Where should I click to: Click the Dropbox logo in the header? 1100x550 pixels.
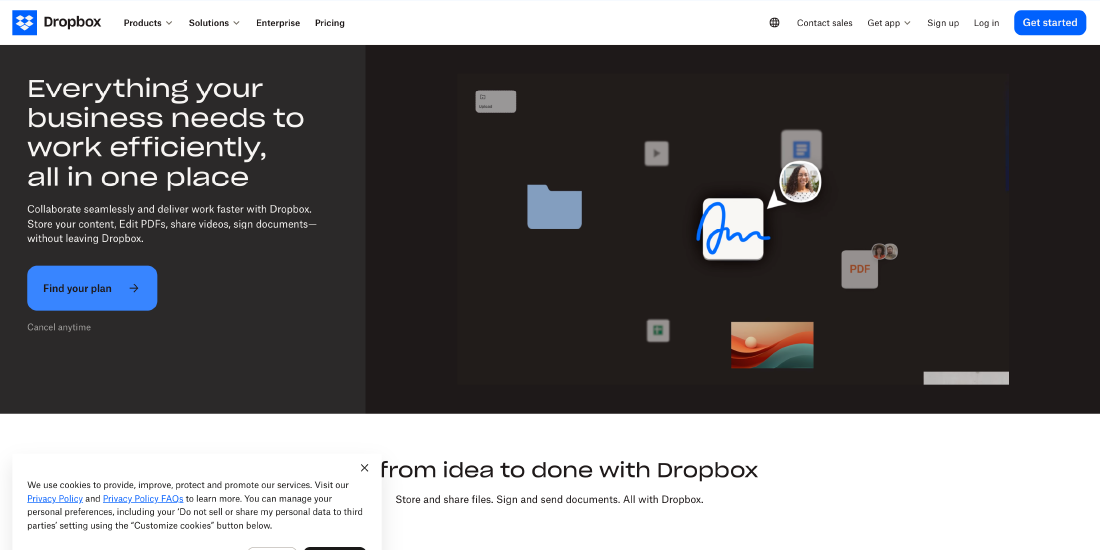click(x=57, y=22)
